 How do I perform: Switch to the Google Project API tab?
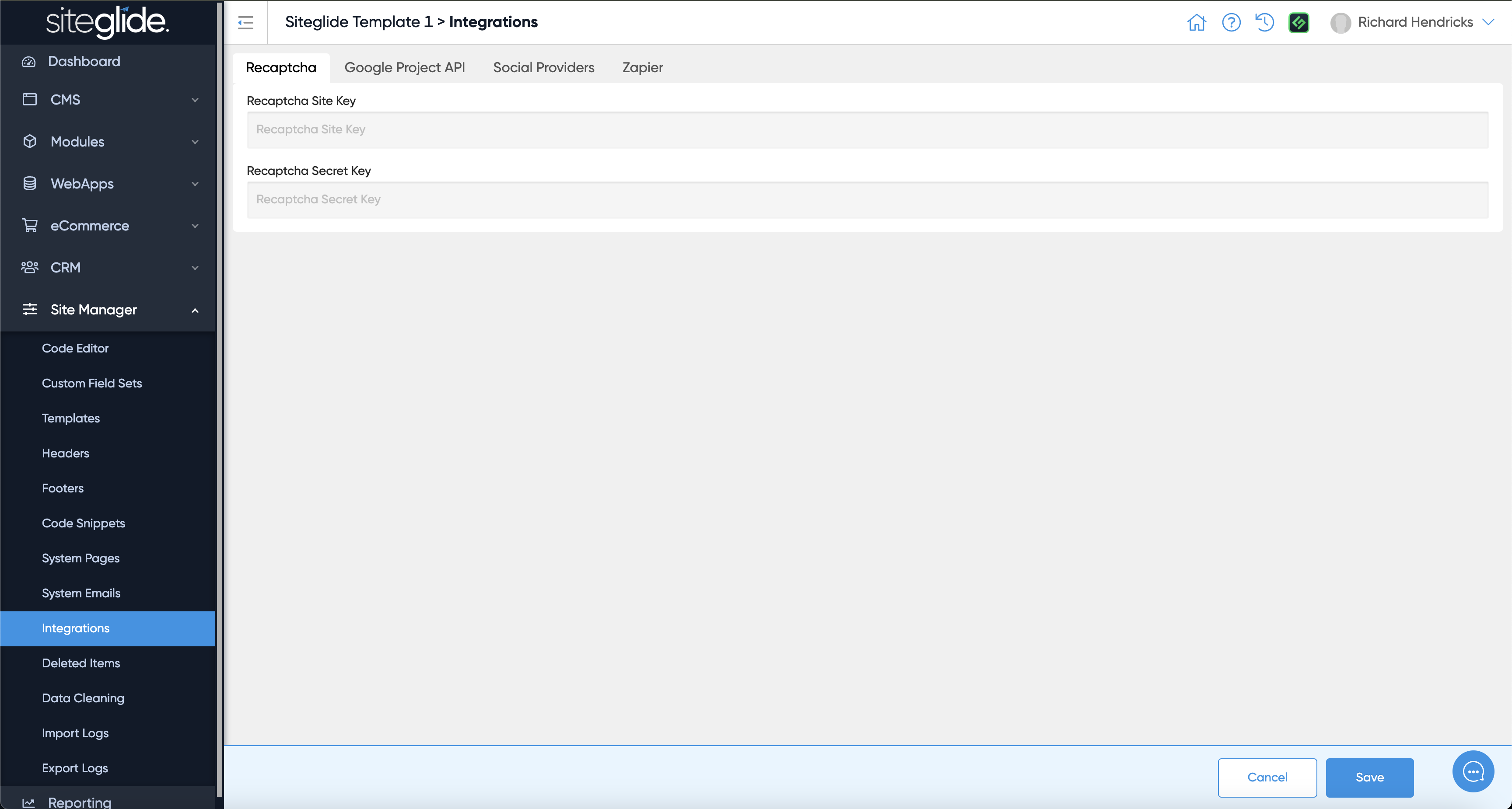tap(404, 67)
